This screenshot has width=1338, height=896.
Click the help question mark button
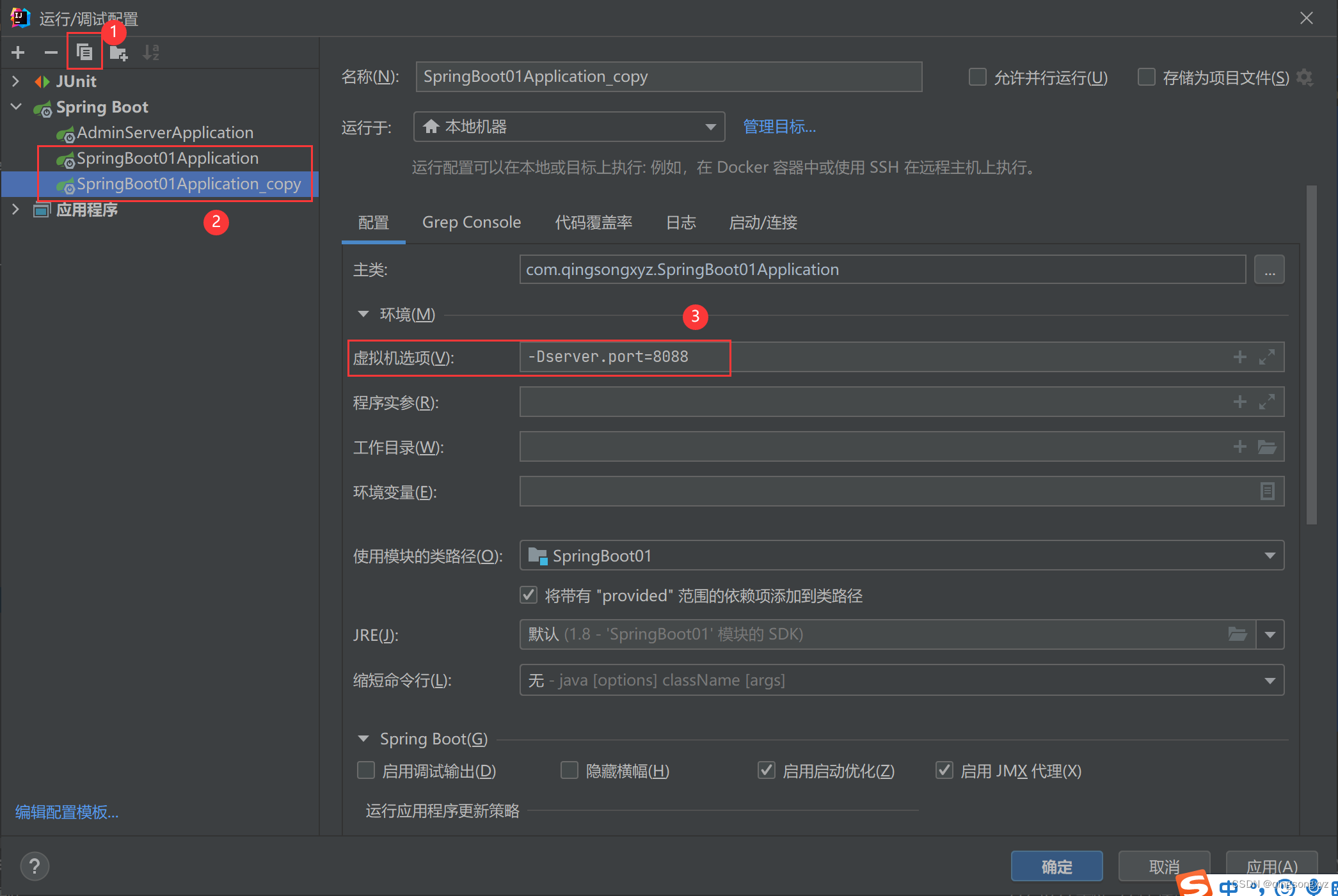[x=35, y=867]
